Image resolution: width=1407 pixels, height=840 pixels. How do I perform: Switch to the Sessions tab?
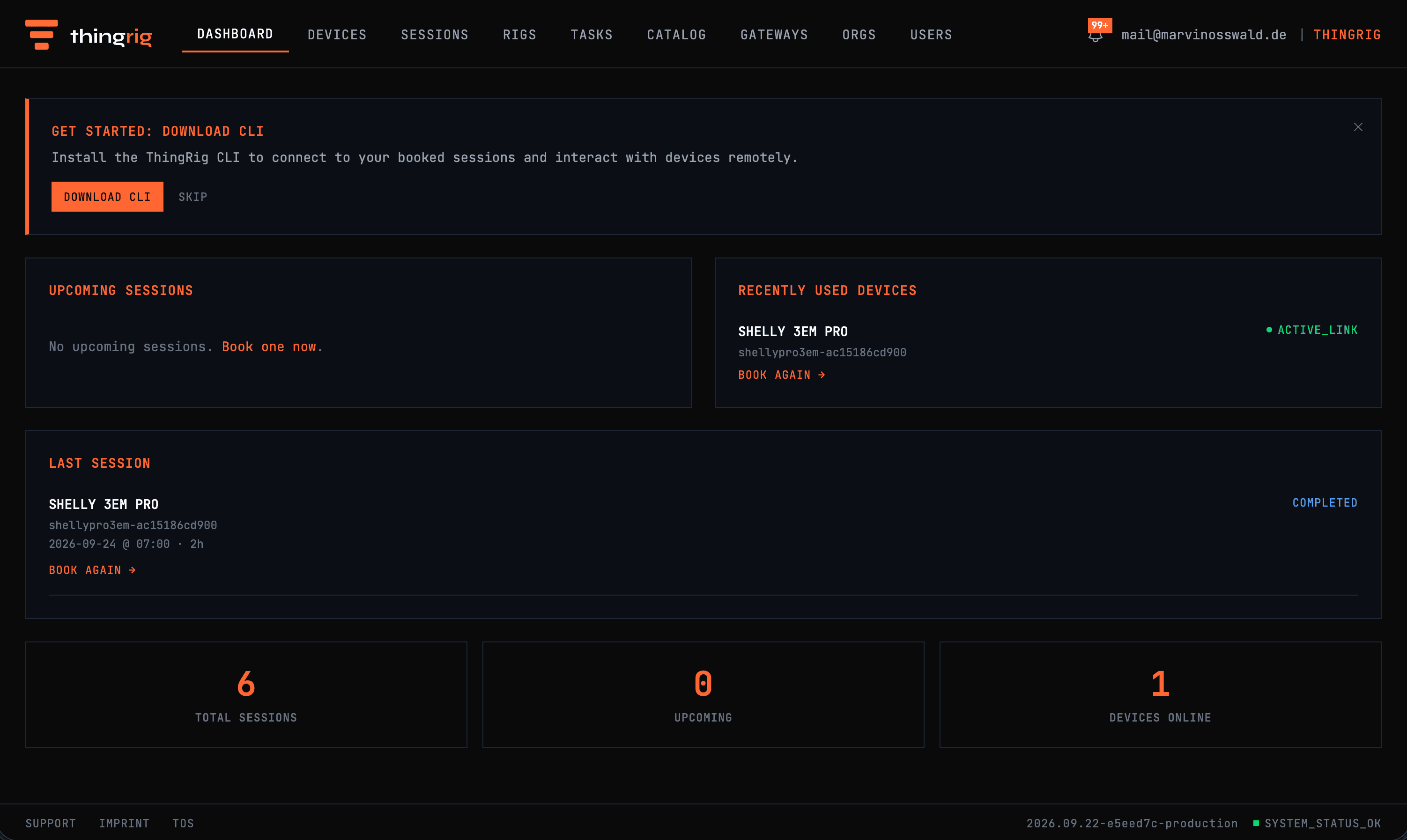pyautogui.click(x=435, y=35)
